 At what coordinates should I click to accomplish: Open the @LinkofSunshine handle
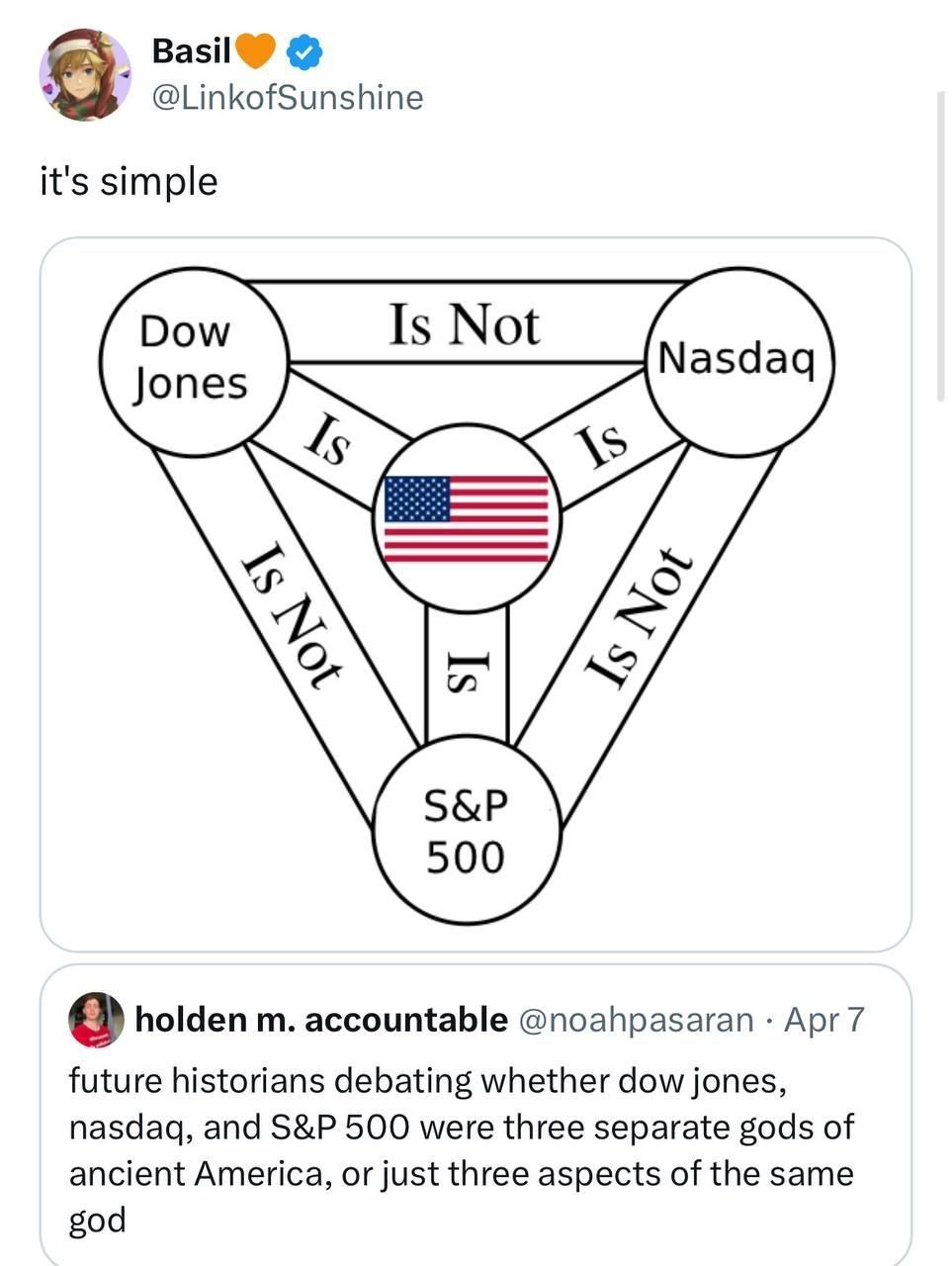tap(287, 97)
